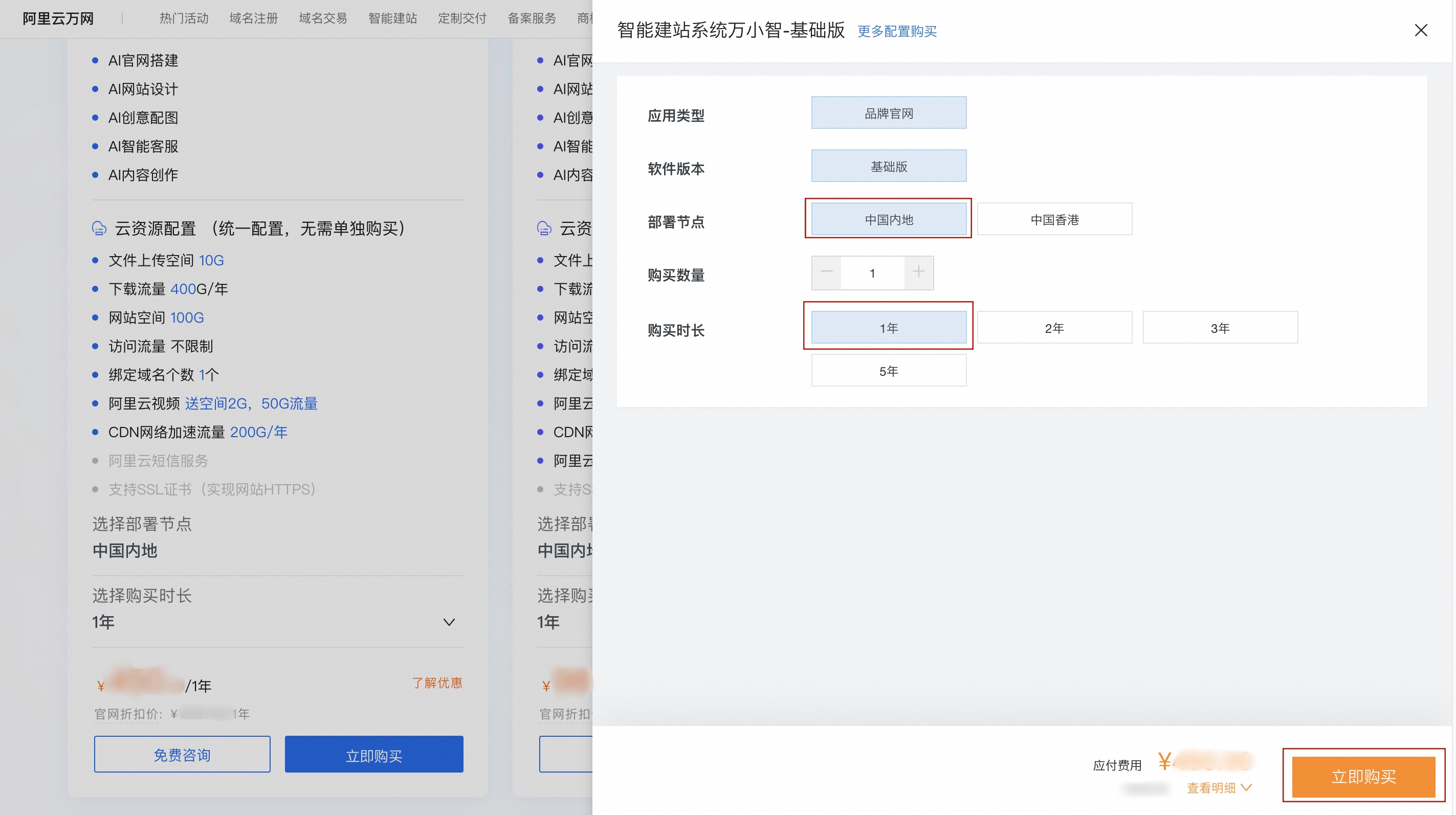Image resolution: width=1456 pixels, height=815 pixels.
Task: Select 中国香港 as deployment node
Action: [1053, 219]
